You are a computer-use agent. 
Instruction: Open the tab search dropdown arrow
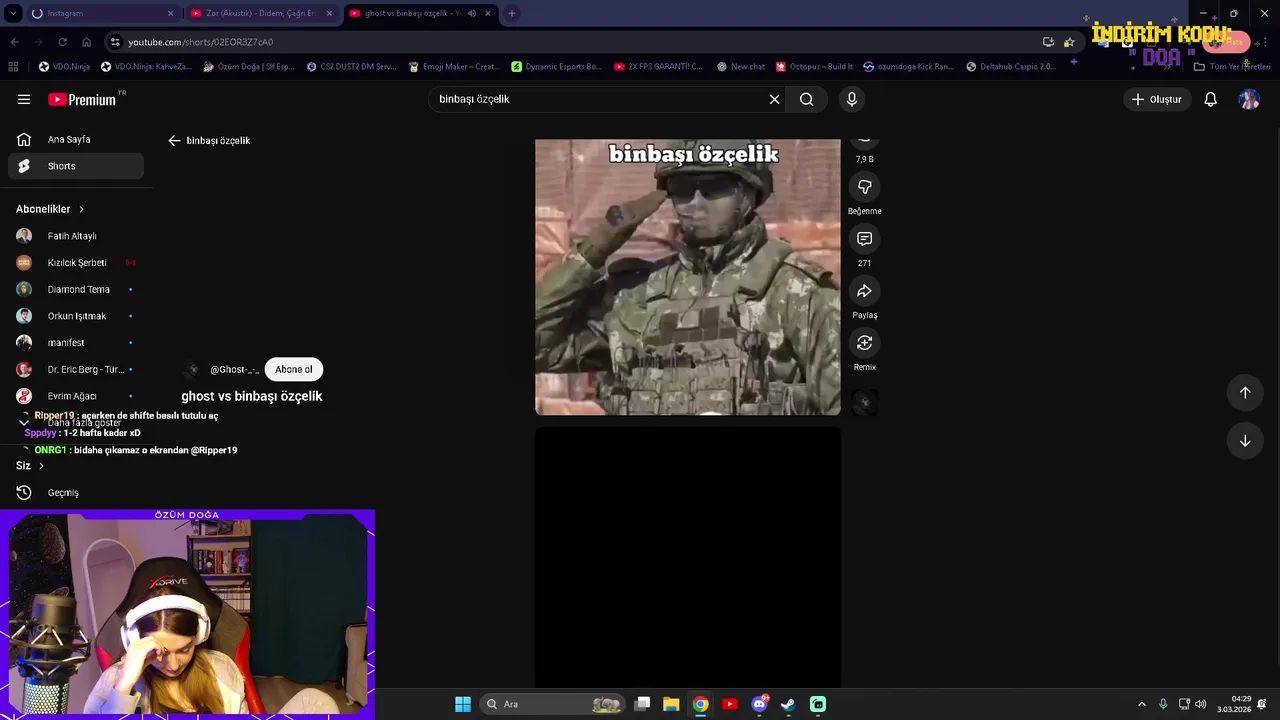[x=12, y=13]
